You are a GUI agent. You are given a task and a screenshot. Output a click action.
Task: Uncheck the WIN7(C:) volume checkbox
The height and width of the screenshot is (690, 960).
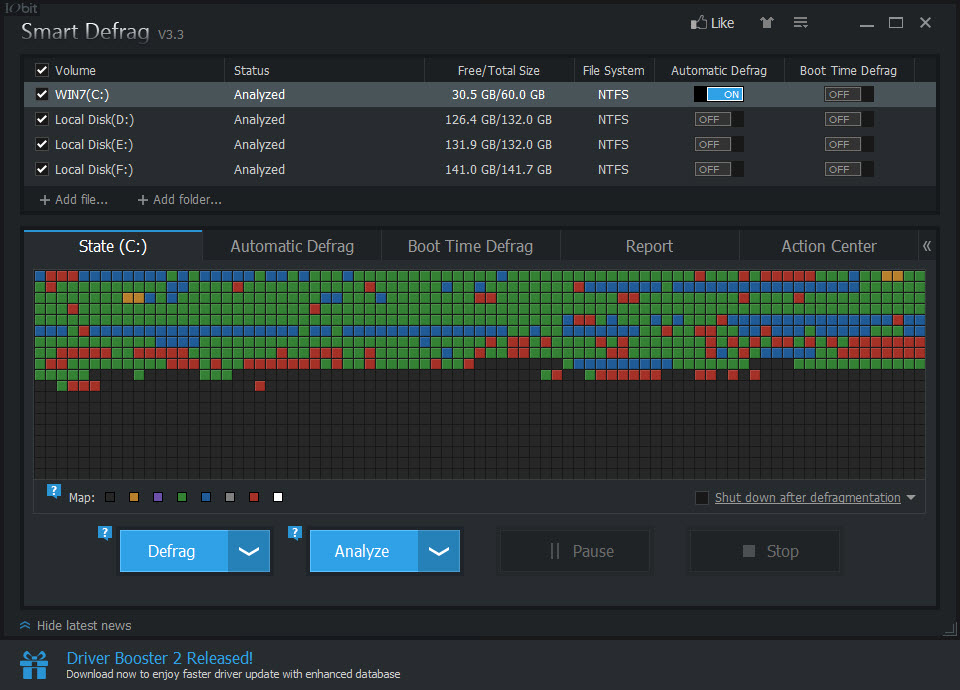point(42,94)
